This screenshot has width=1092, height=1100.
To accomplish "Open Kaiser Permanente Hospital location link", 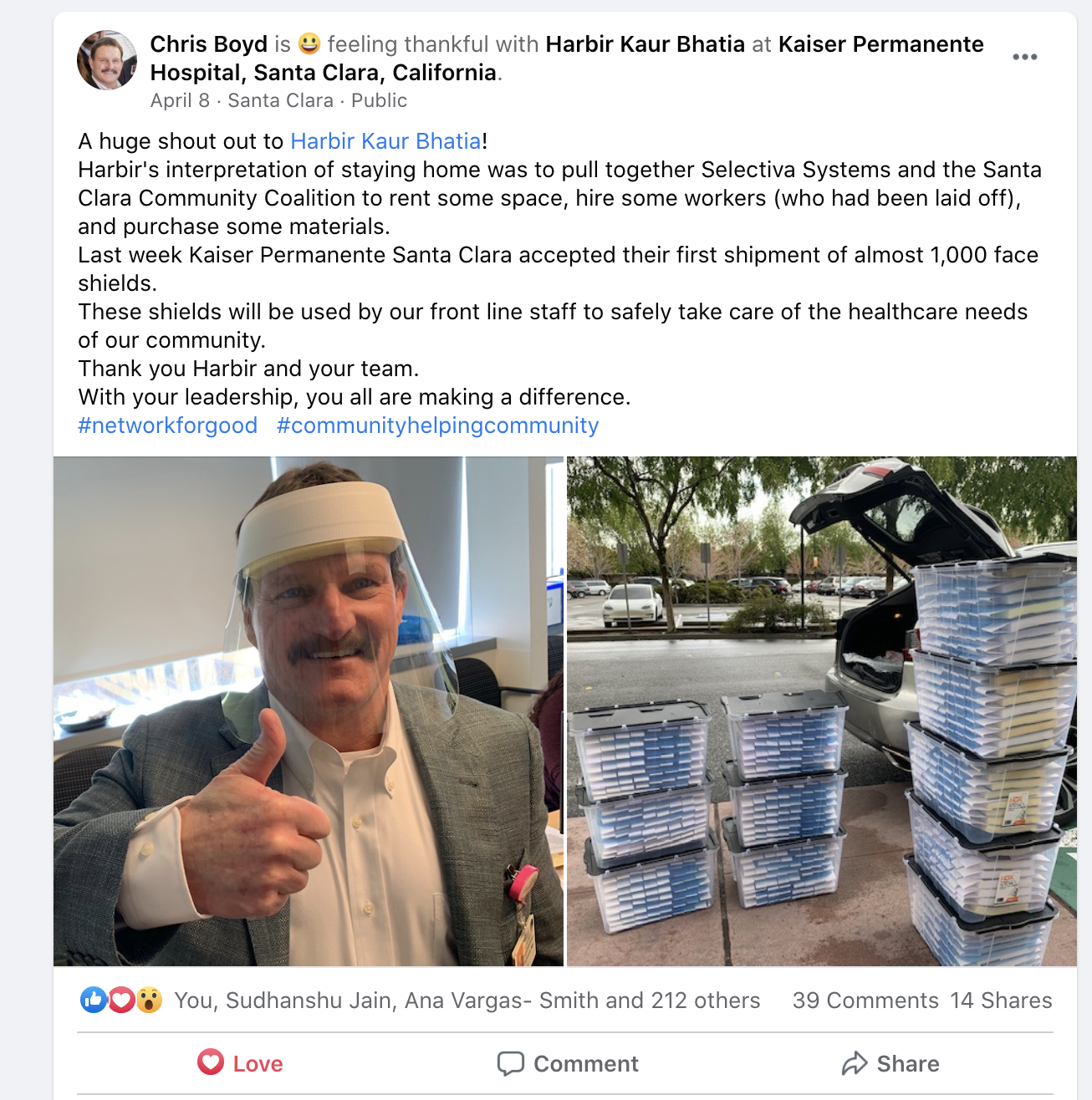I will (567, 59).
